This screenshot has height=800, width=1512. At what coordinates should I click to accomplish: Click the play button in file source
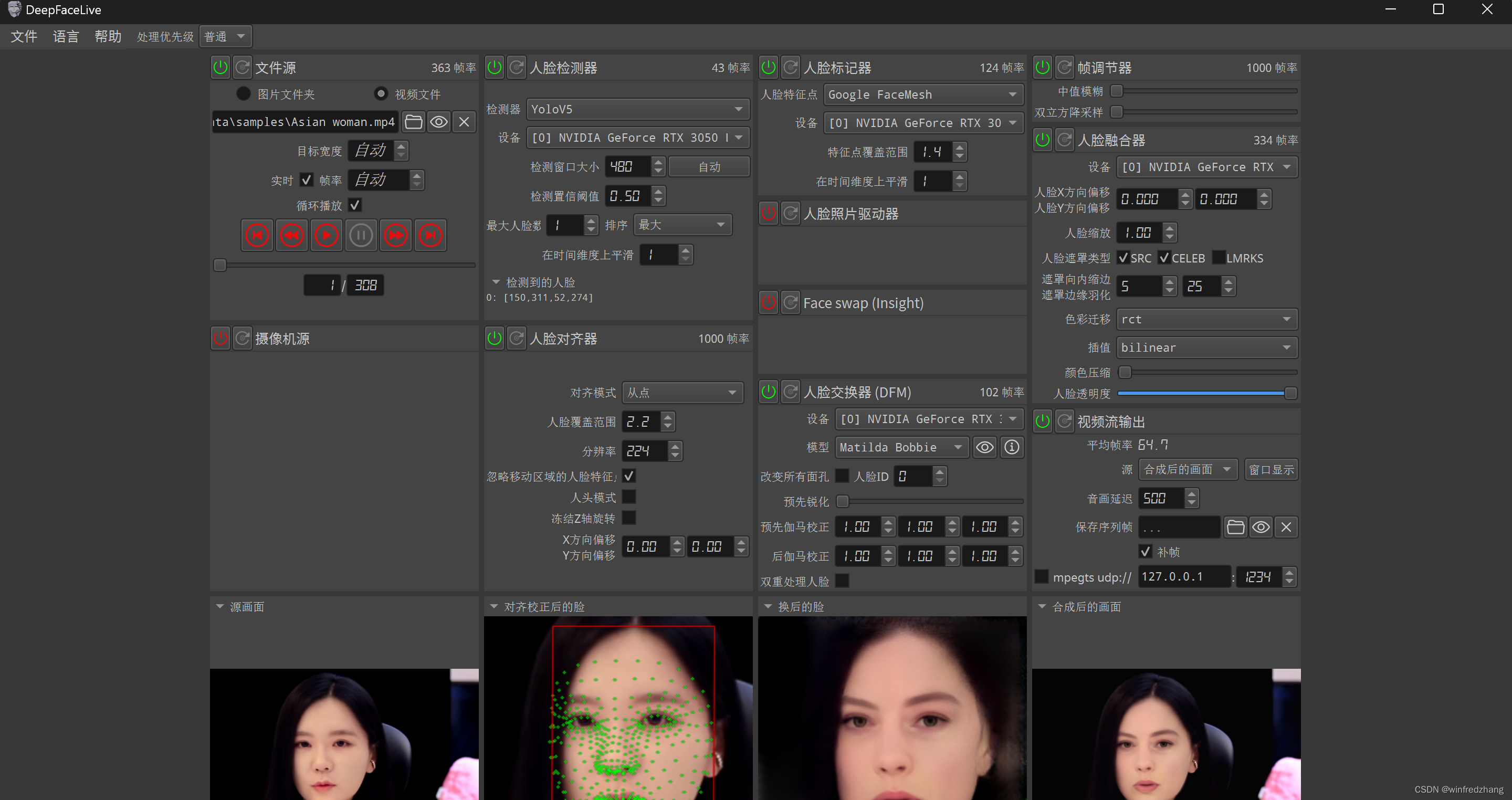pos(327,235)
